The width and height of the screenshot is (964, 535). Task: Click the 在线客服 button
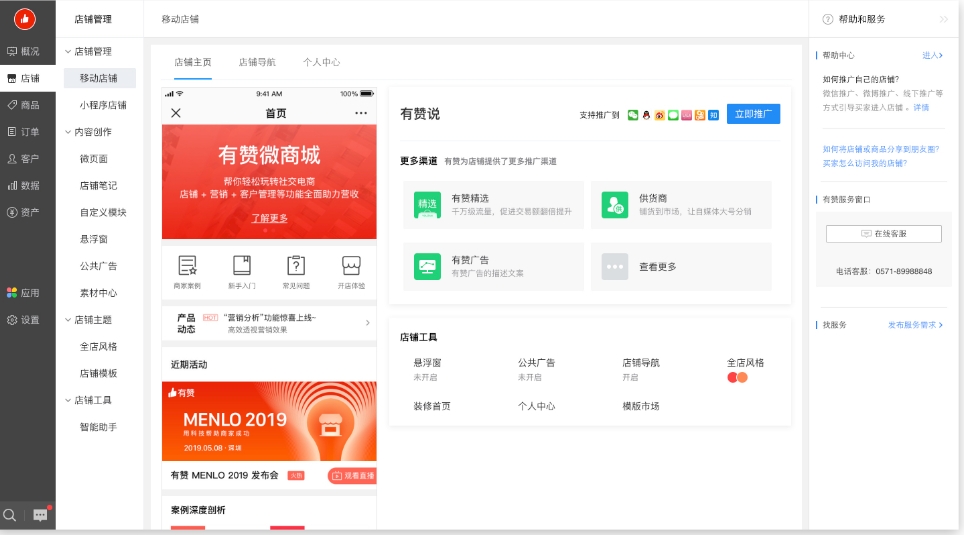coord(883,234)
